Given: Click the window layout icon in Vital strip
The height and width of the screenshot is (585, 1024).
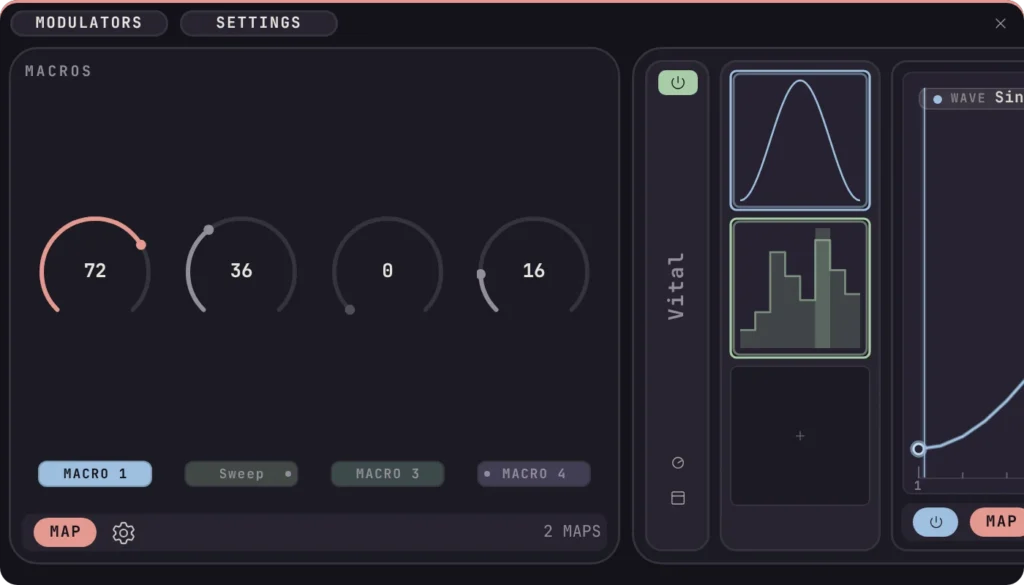Looking at the screenshot, I should click(678, 498).
